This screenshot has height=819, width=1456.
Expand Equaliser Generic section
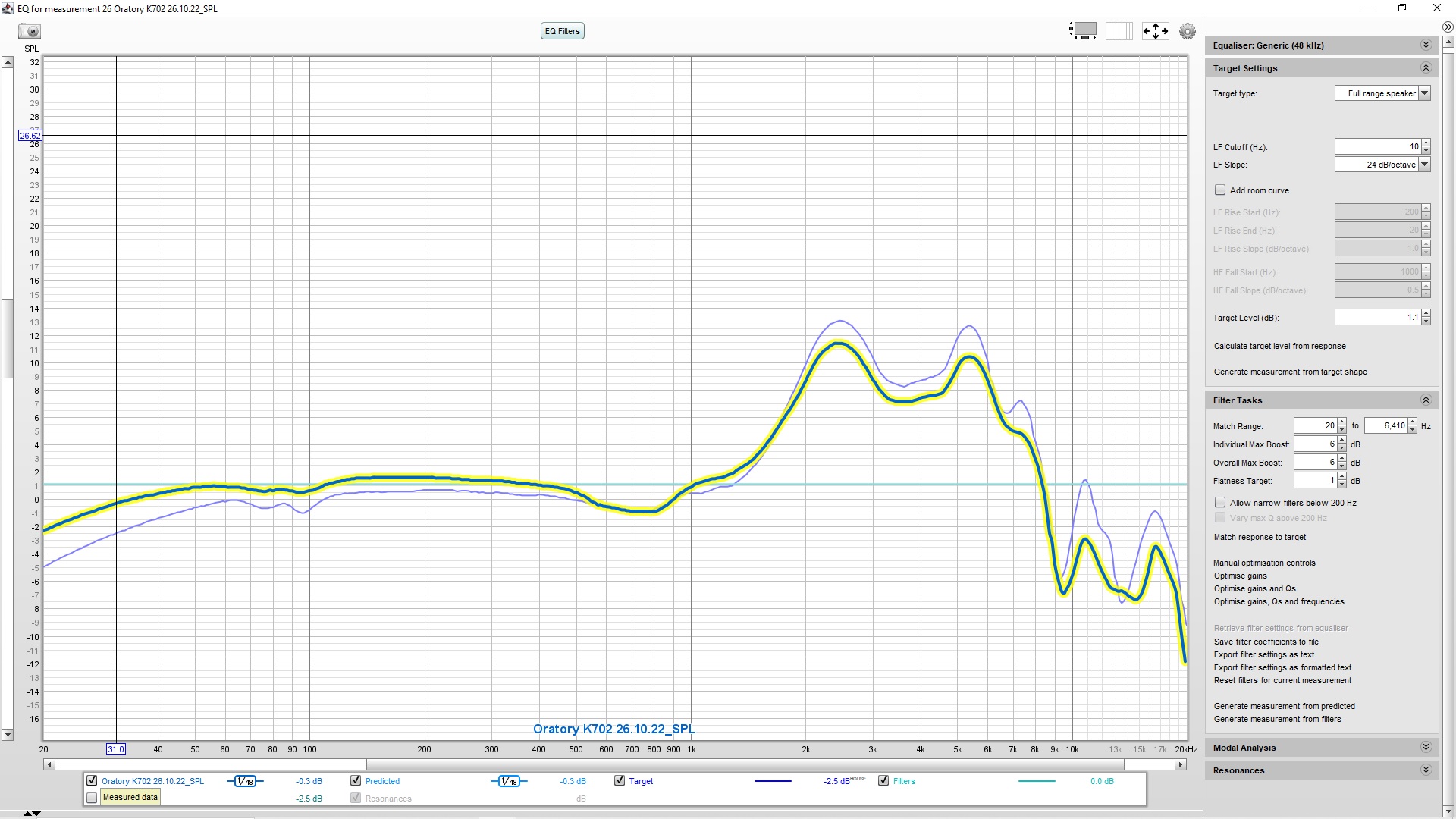click(x=1426, y=45)
